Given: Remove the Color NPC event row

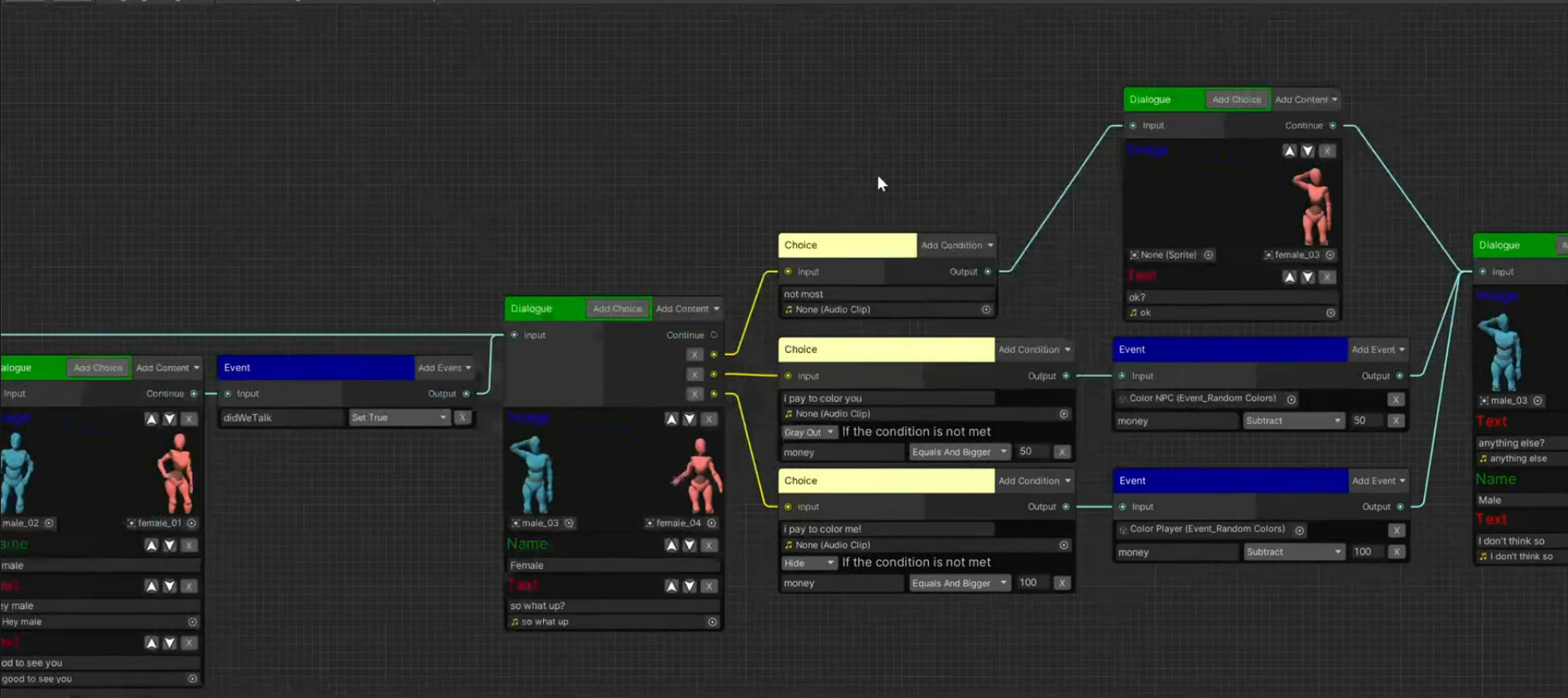Looking at the screenshot, I should point(1395,399).
